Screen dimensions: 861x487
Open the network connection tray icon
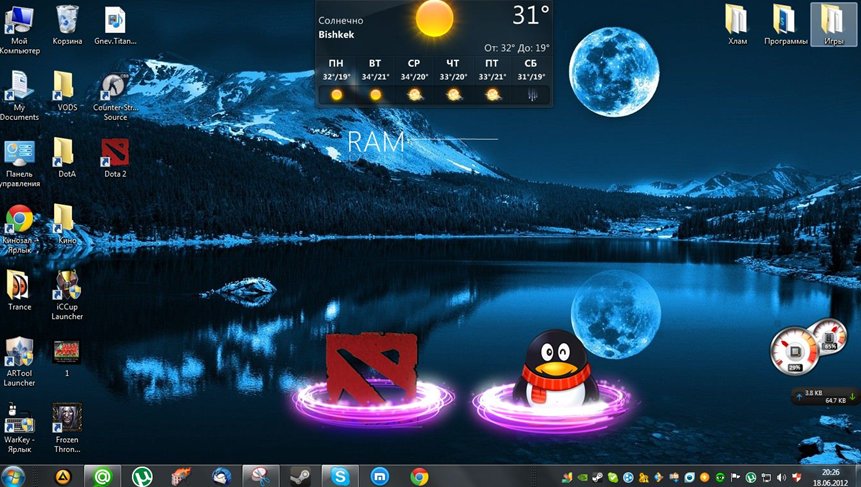766,477
